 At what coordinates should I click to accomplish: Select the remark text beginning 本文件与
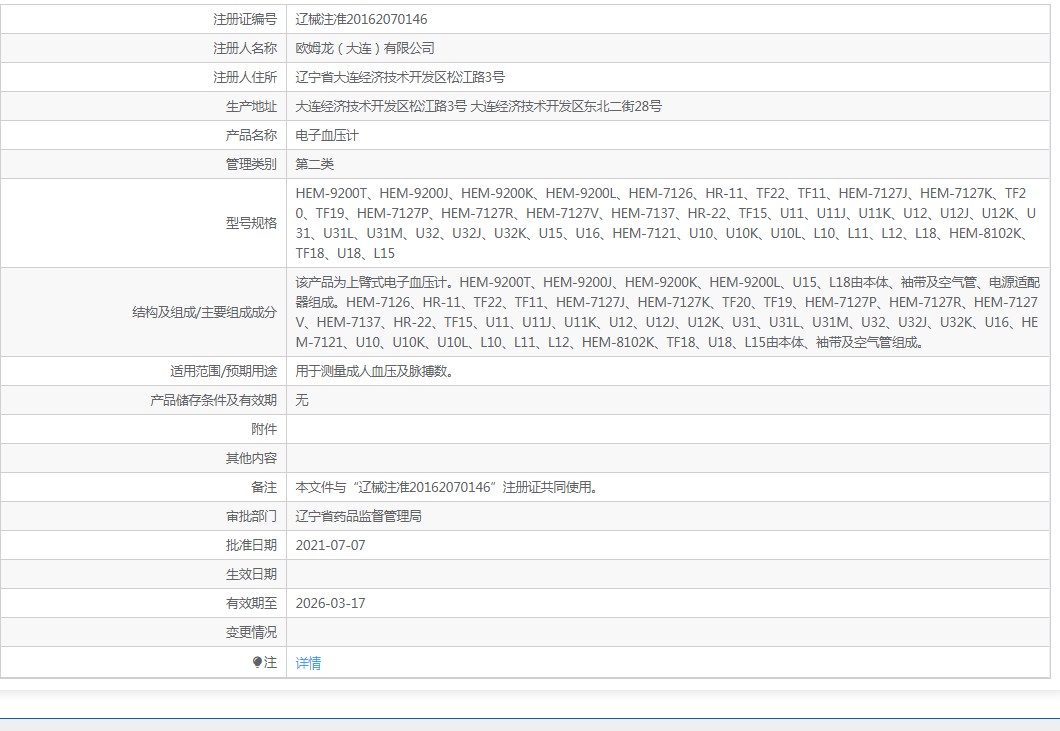tap(447, 488)
